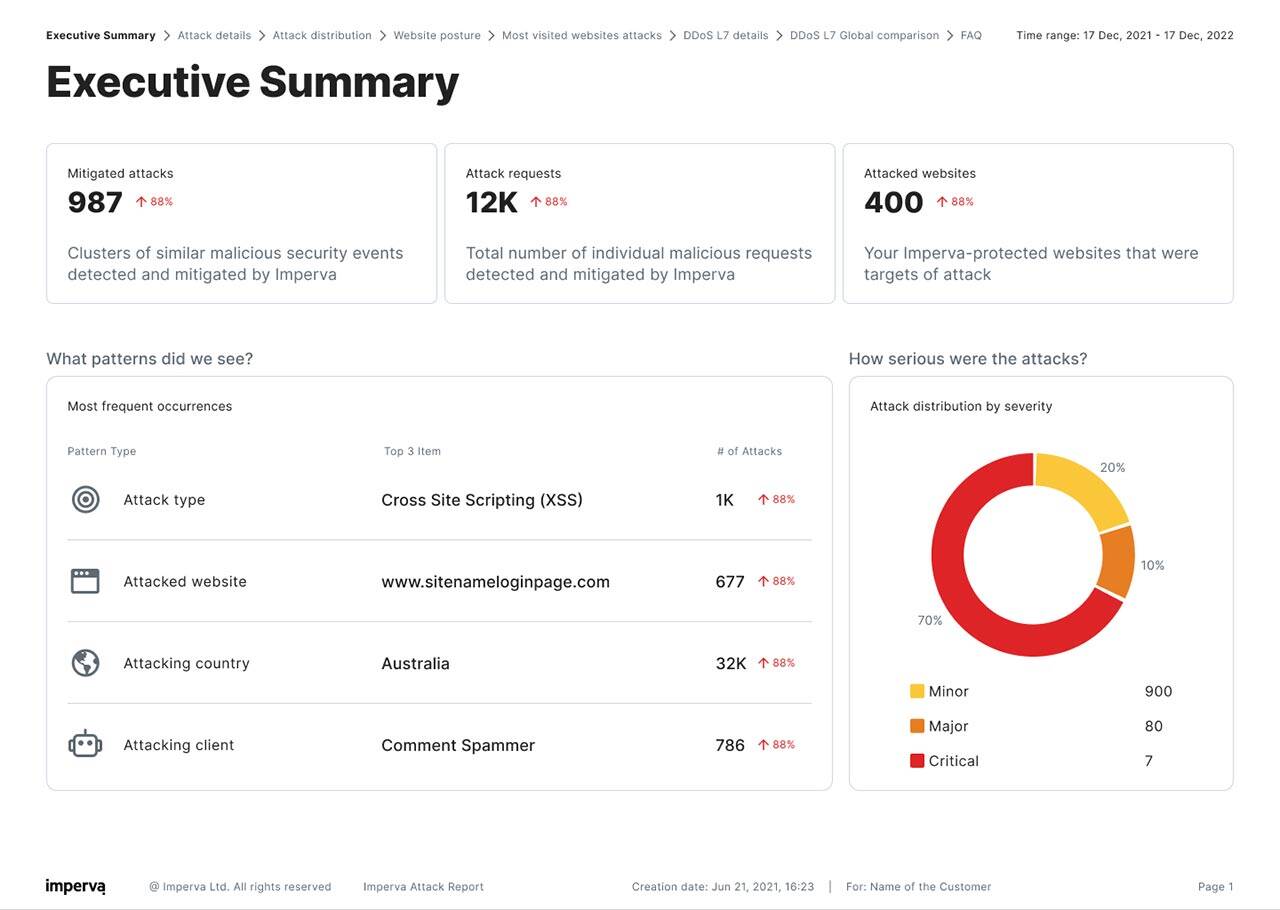Image resolution: width=1280 pixels, height=910 pixels.
Task: Click the Imperva logo in the footer
Action: (x=75, y=887)
